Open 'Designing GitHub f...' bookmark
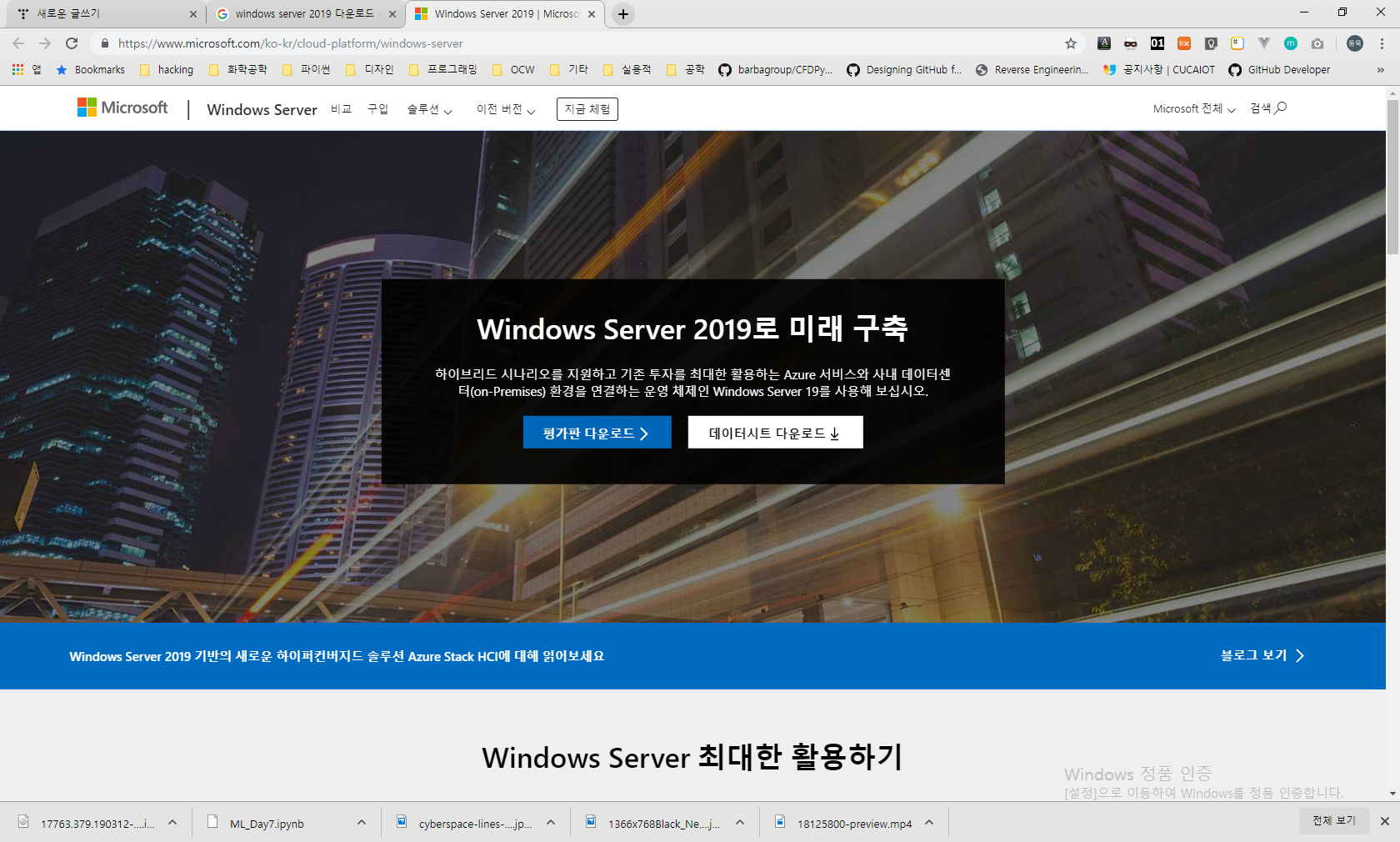Image resolution: width=1400 pixels, height=842 pixels. click(904, 70)
